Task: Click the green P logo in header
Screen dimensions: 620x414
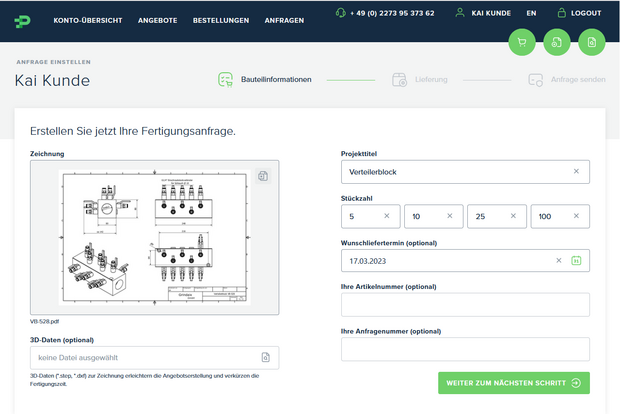Action: [x=23, y=19]
